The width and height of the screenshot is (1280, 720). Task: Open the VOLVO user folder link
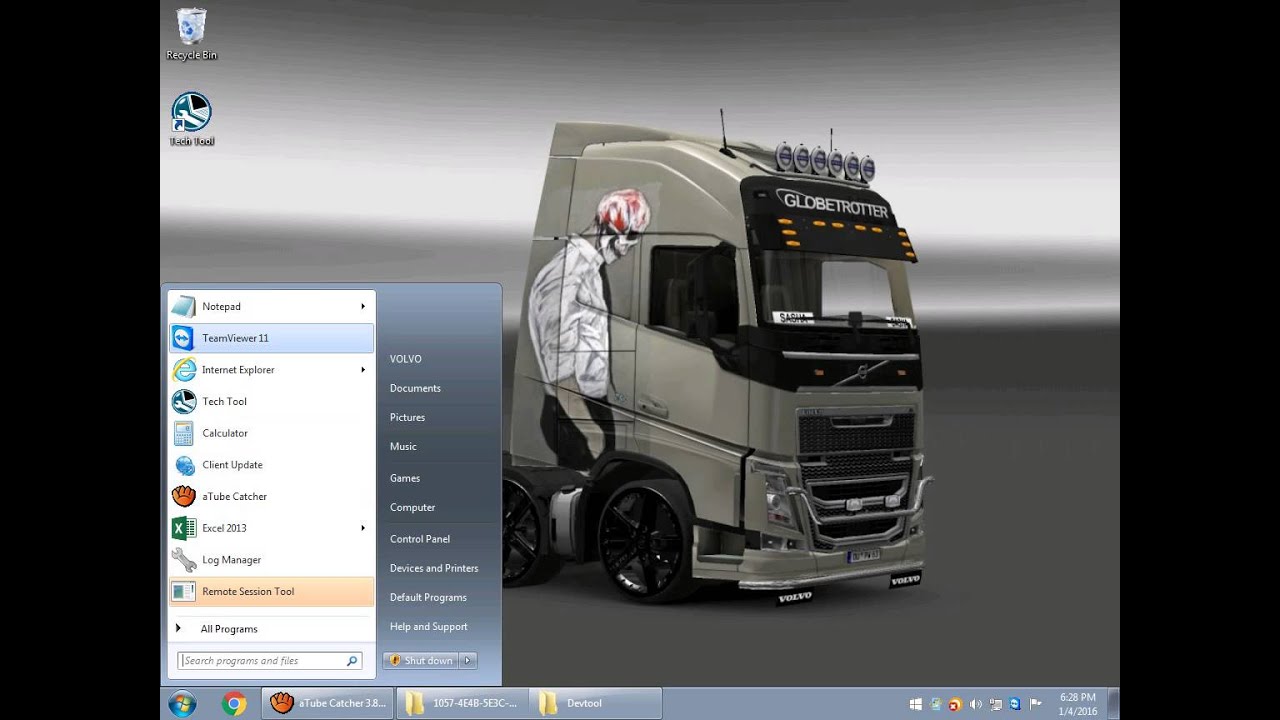[405, 359]
